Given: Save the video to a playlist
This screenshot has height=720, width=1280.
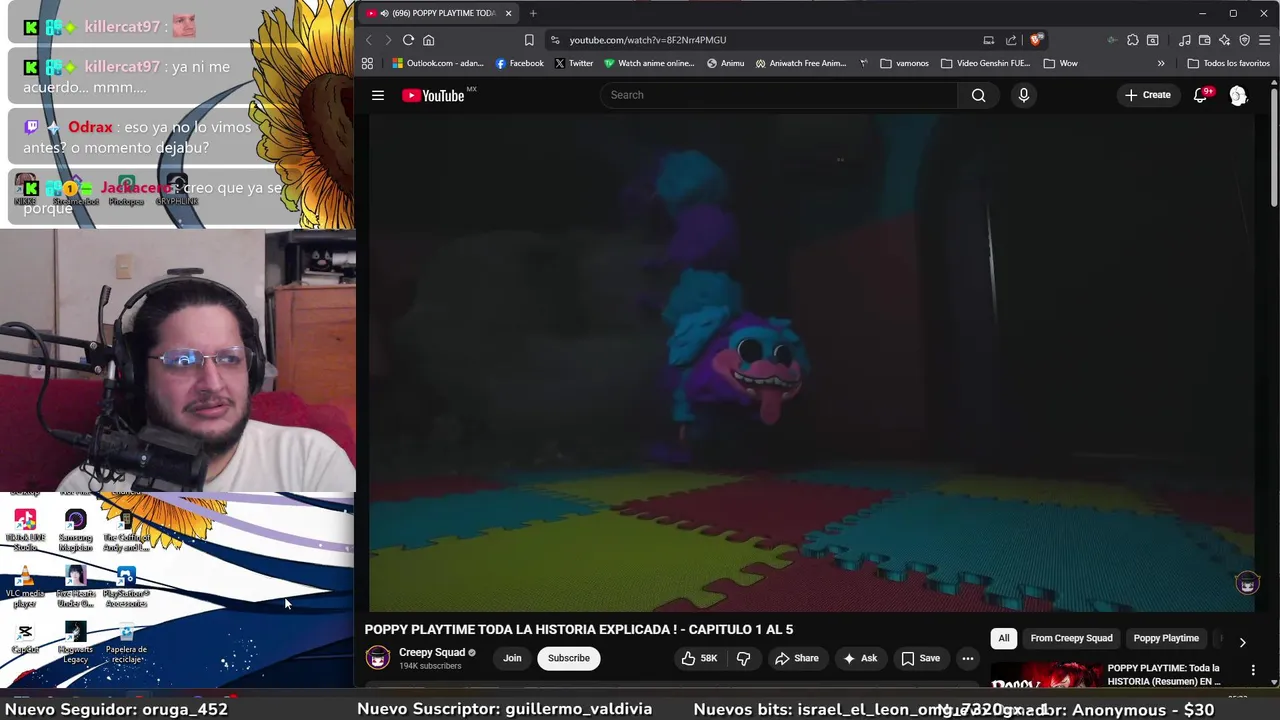Looking at the screenshot, I should click(921, 658).
